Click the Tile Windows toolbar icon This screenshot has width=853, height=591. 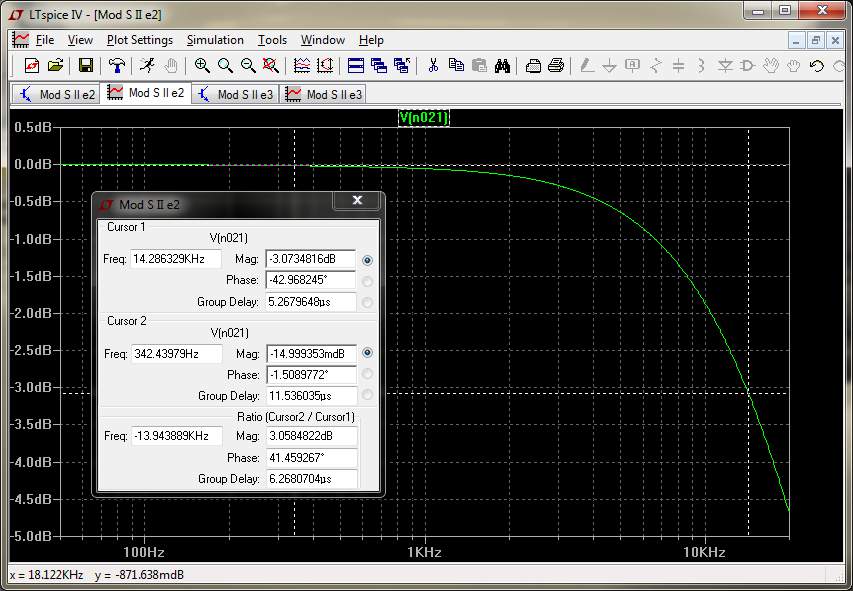pyautogui.click(x=356, y=66)
